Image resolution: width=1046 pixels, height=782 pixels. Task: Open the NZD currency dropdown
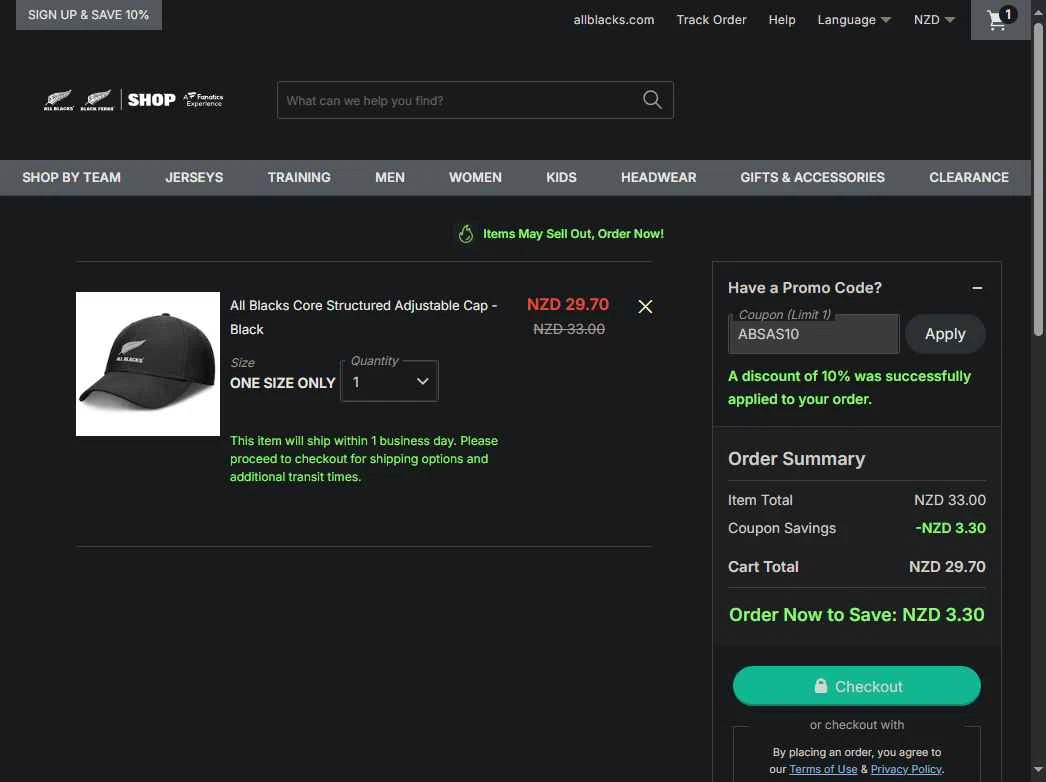click(x=934, y=19)
